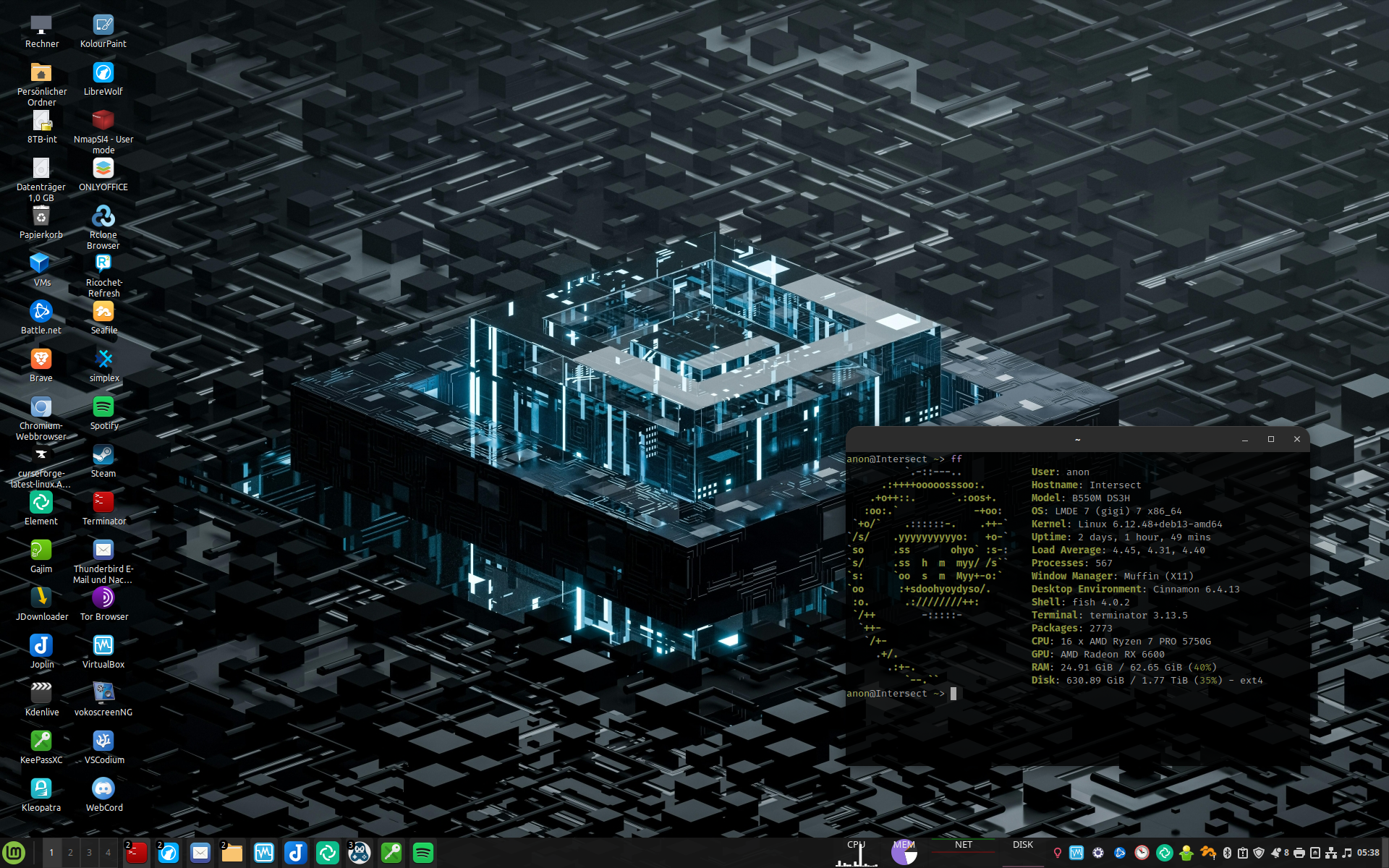Click the Terminator button in the taskbar
Screen dimensions: 1389x868
(136, 853)
